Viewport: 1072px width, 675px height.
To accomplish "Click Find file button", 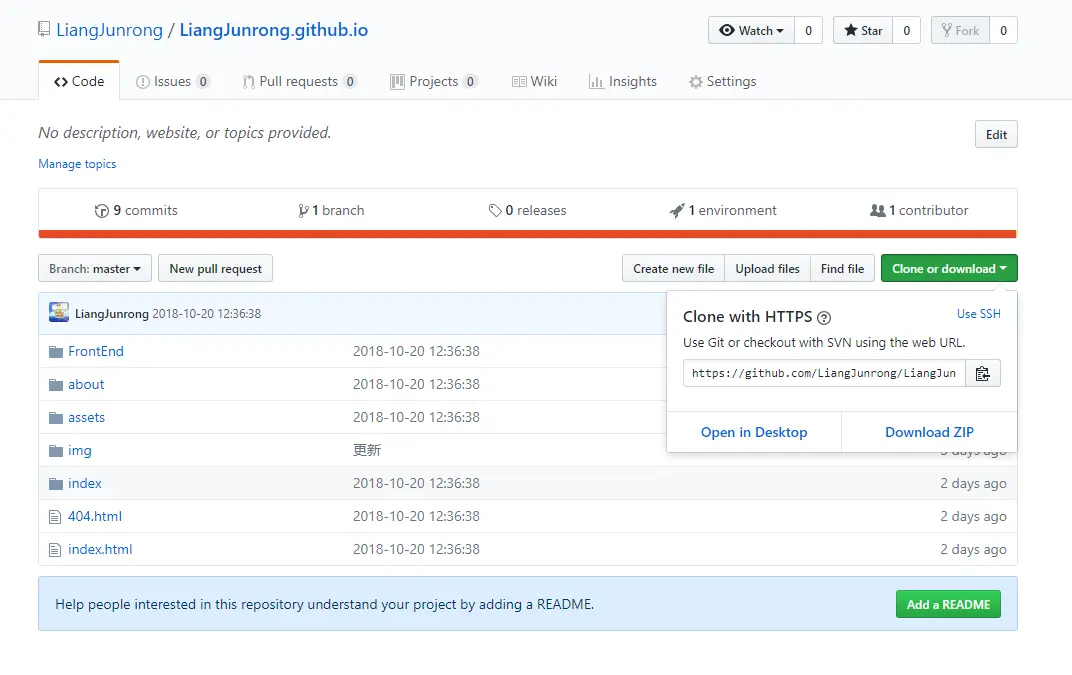I will pos(842,269).
